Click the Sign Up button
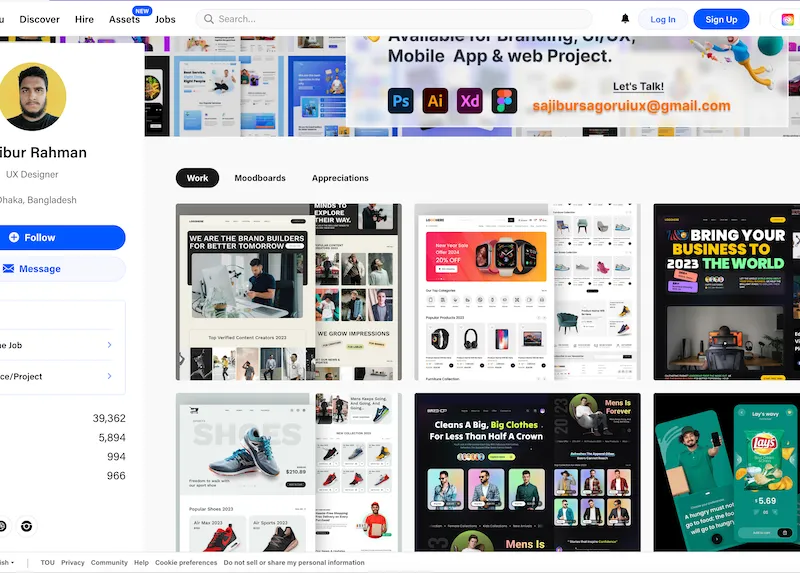Image resolution: width=800 pixels, height=573 pixels. pyautogui.click(x=721, y=19)
